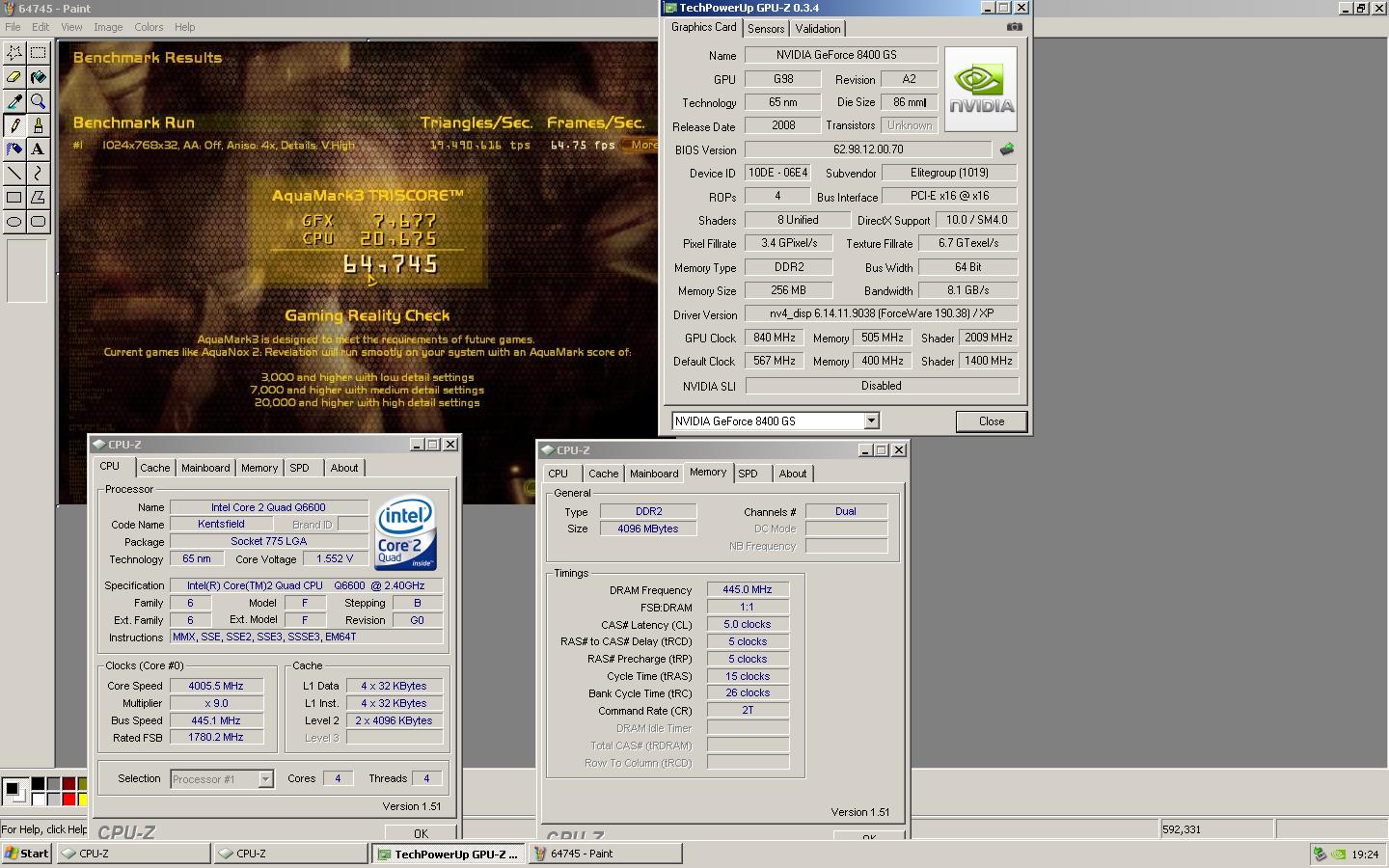The image size is (1389, 868).
Task: Expand the Processor #1 selection dropdown
Action: tap(265, 779)
